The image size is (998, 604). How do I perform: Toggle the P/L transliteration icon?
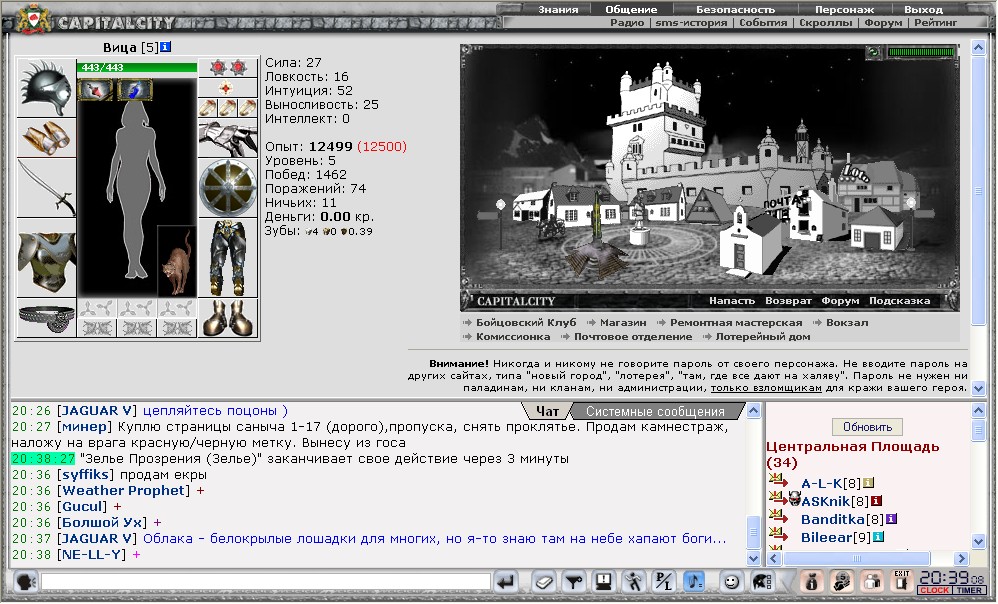click(x=664, y=582)
